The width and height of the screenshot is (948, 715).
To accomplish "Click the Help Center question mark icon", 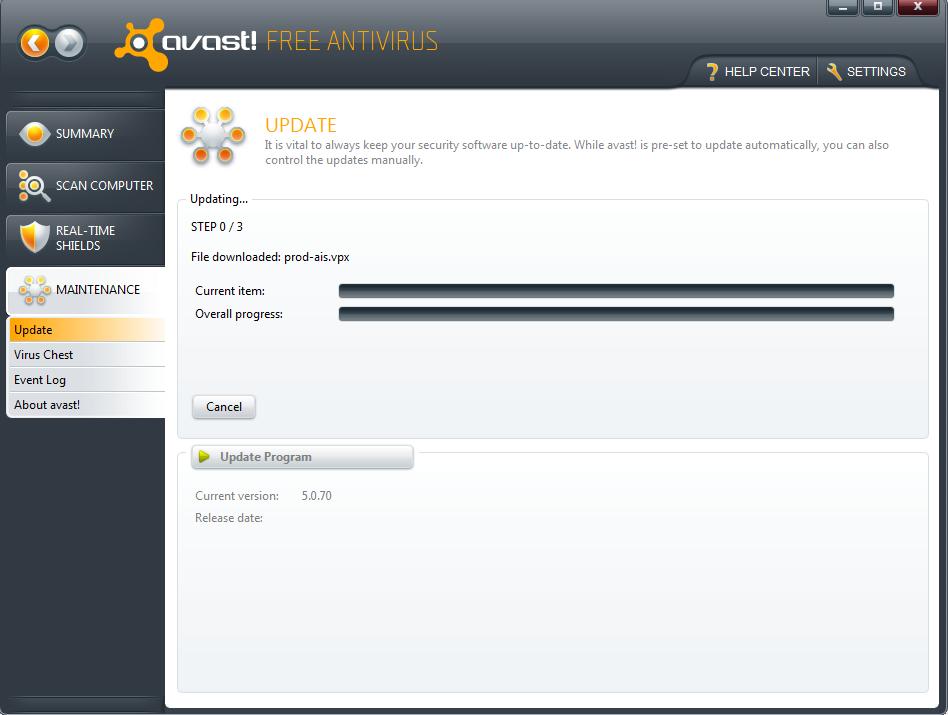I will [x=712, y=72].
